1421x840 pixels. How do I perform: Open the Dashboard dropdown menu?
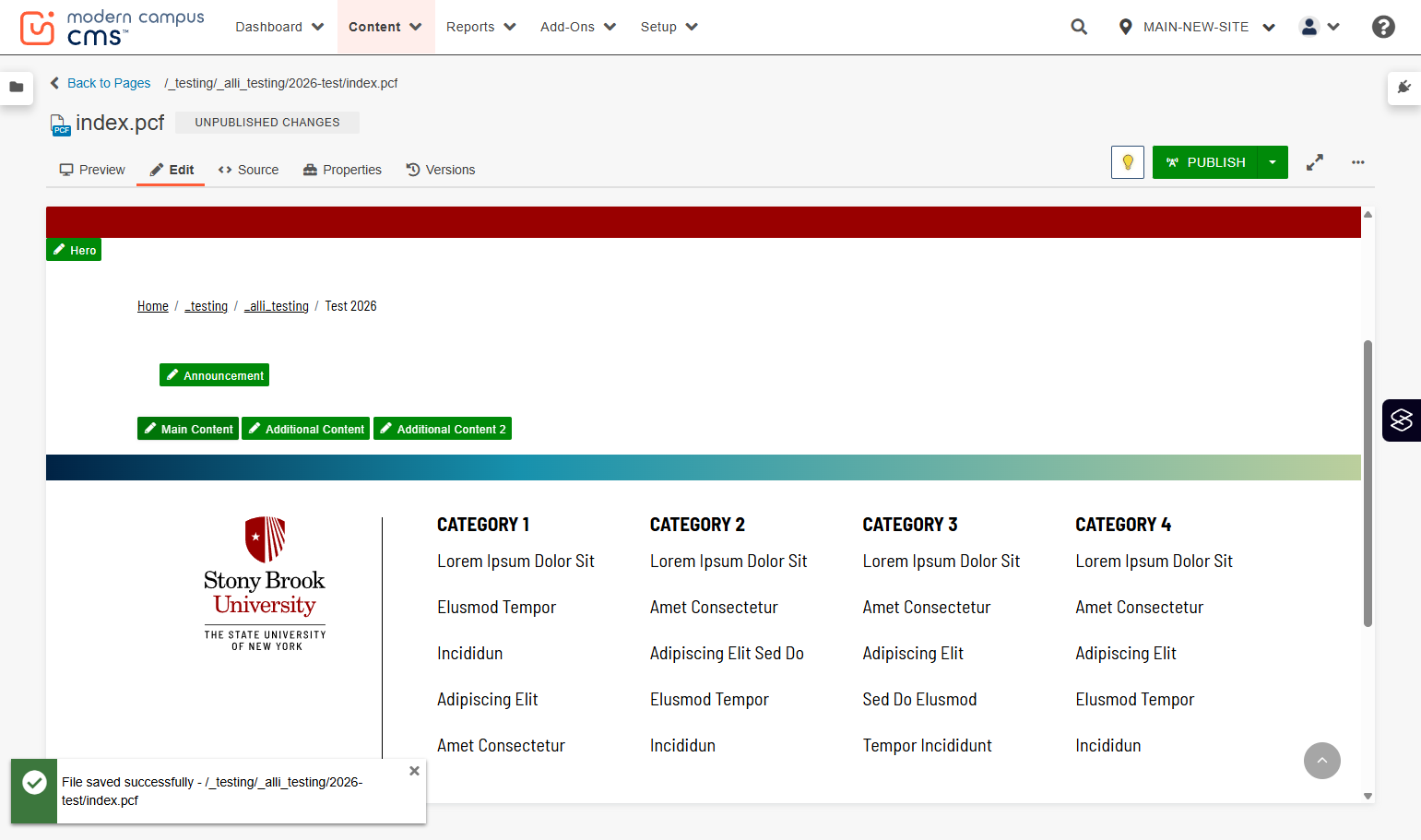tap(279, 27)
